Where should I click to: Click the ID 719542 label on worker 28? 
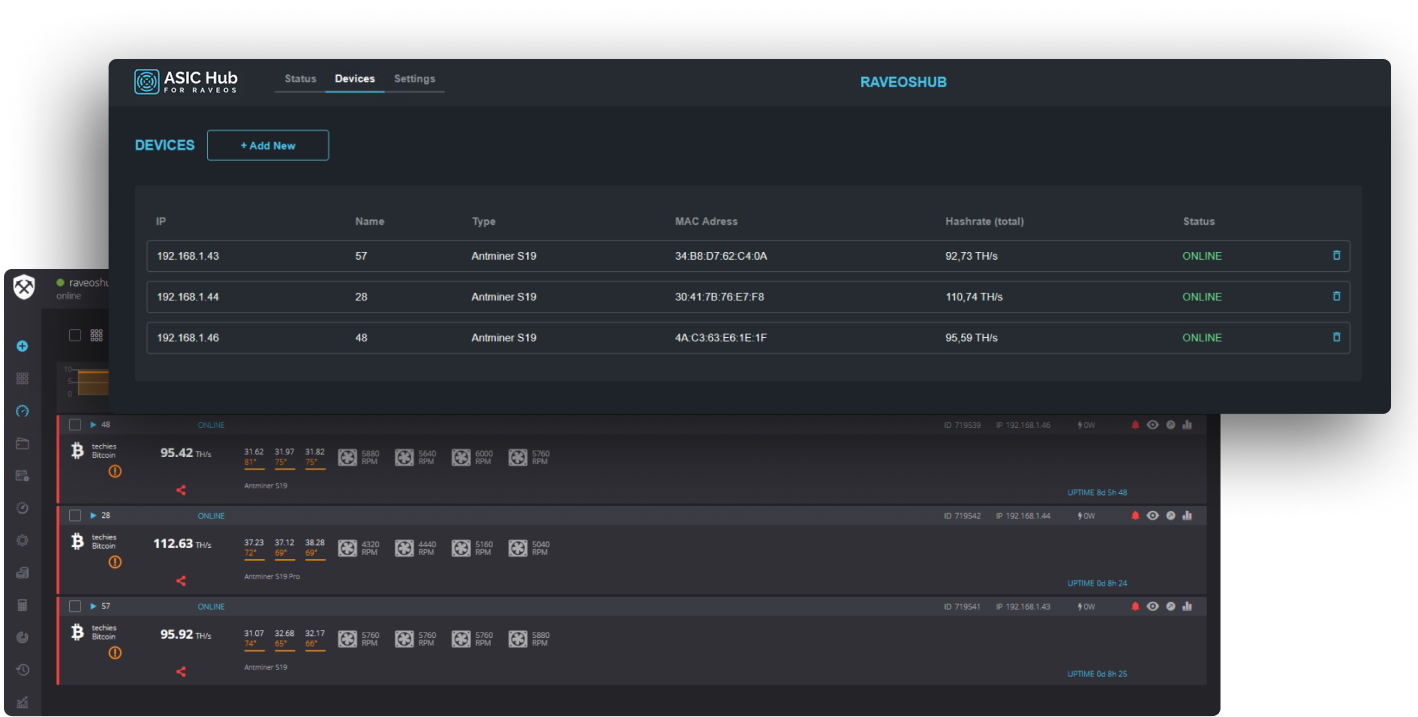[962, 516]
